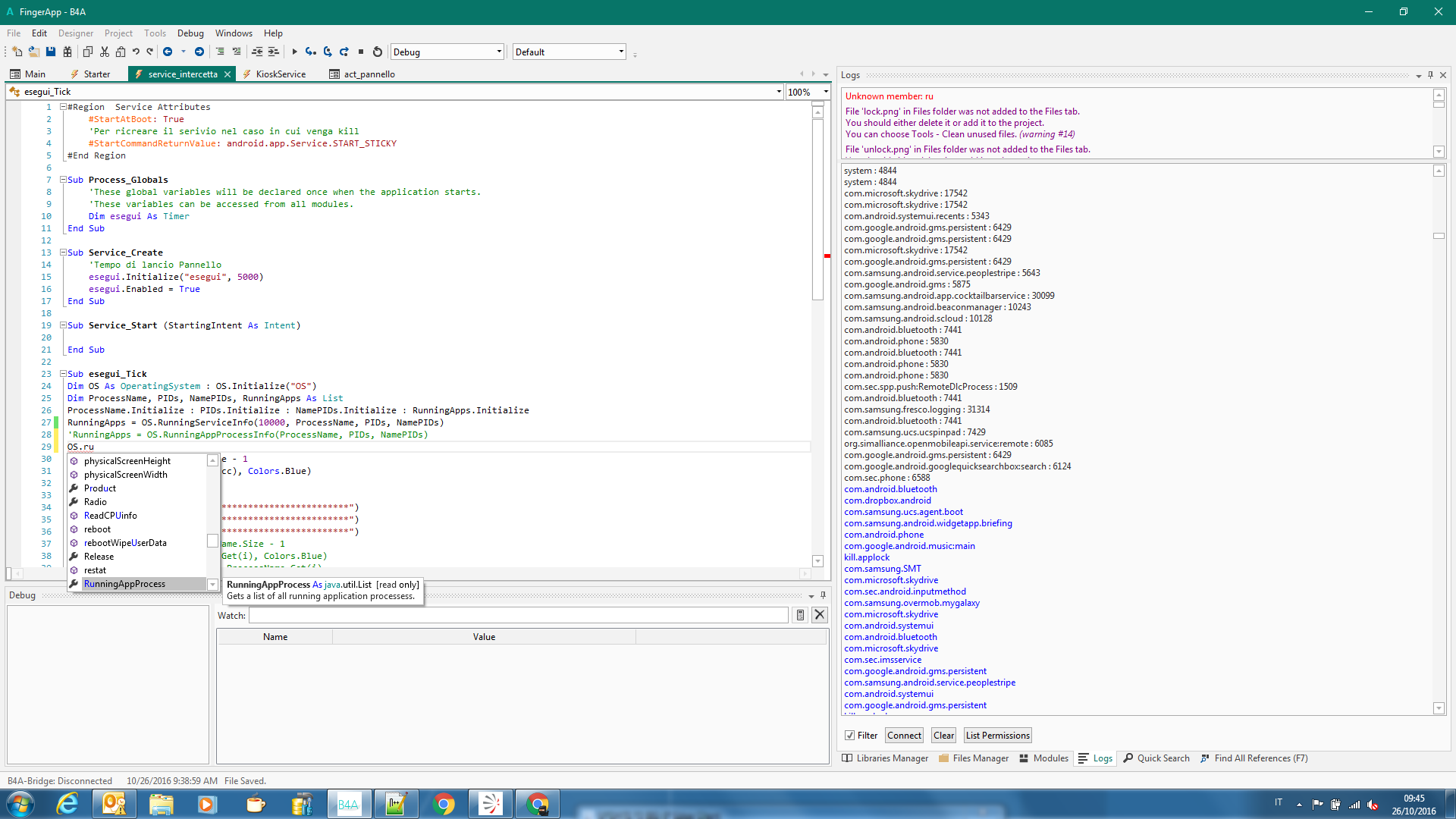Select ReadCPUinfo in the autocomplete list
The width and height of the screenshot is (1456, 819).
click(136, 516)
